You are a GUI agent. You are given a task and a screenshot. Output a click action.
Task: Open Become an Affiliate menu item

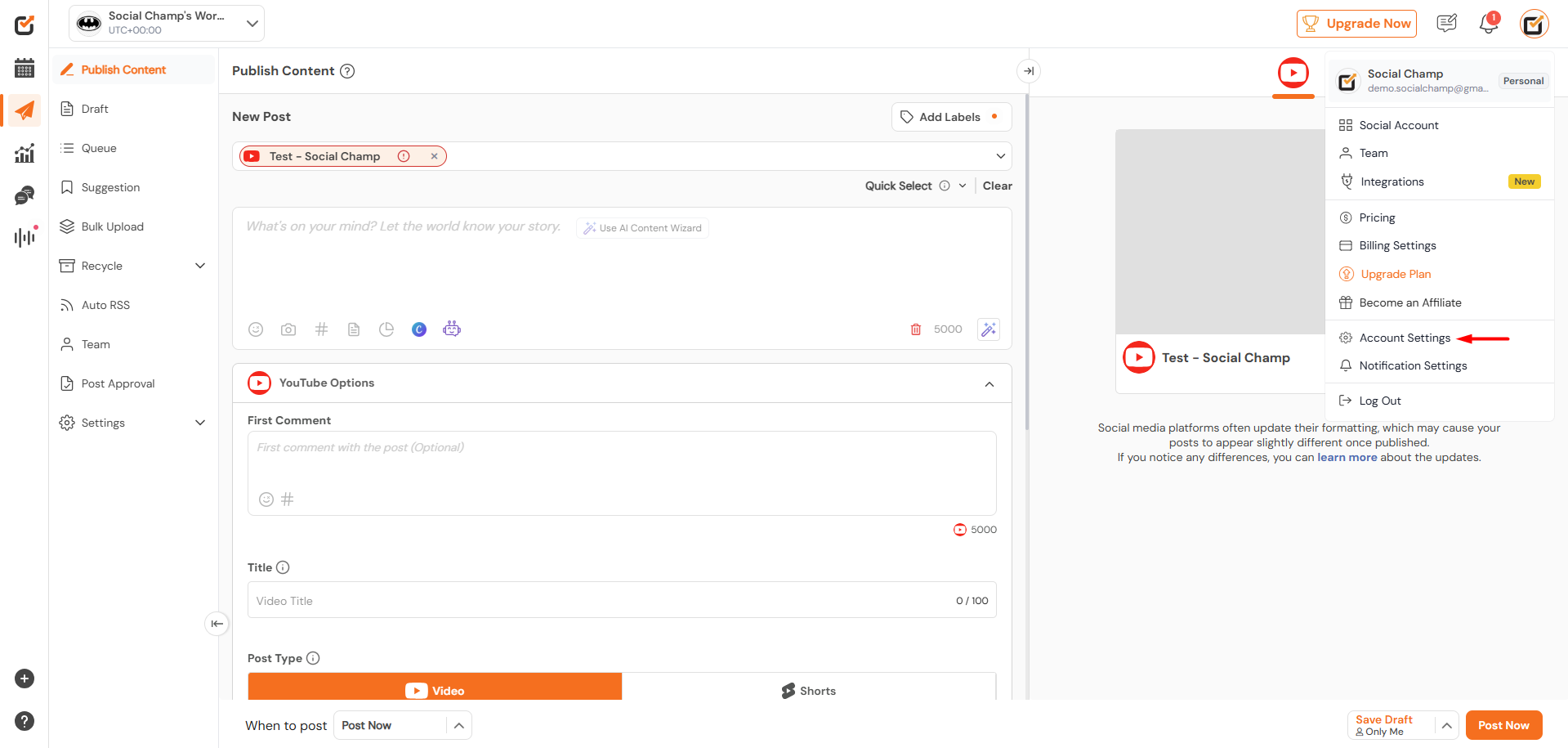point(1410,302)
